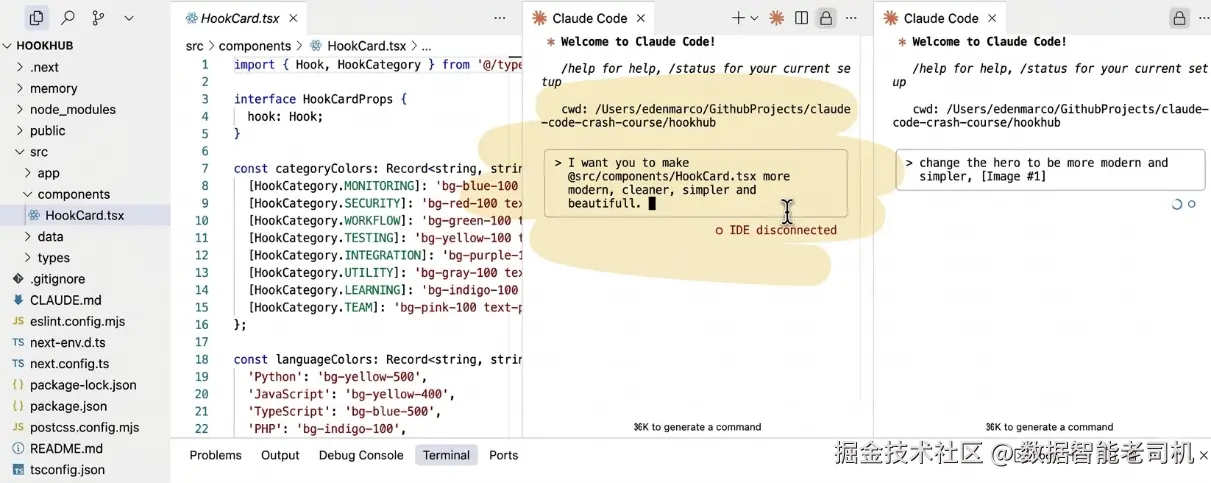This screenshot has width=1211, height=483.
Task: Open next.config.ts file
Action: tap(69, 363)
